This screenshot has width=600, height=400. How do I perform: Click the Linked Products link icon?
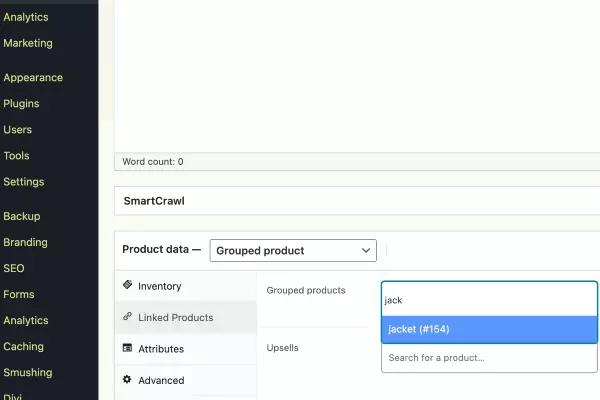pyautogui.click(x=127, y=317)
